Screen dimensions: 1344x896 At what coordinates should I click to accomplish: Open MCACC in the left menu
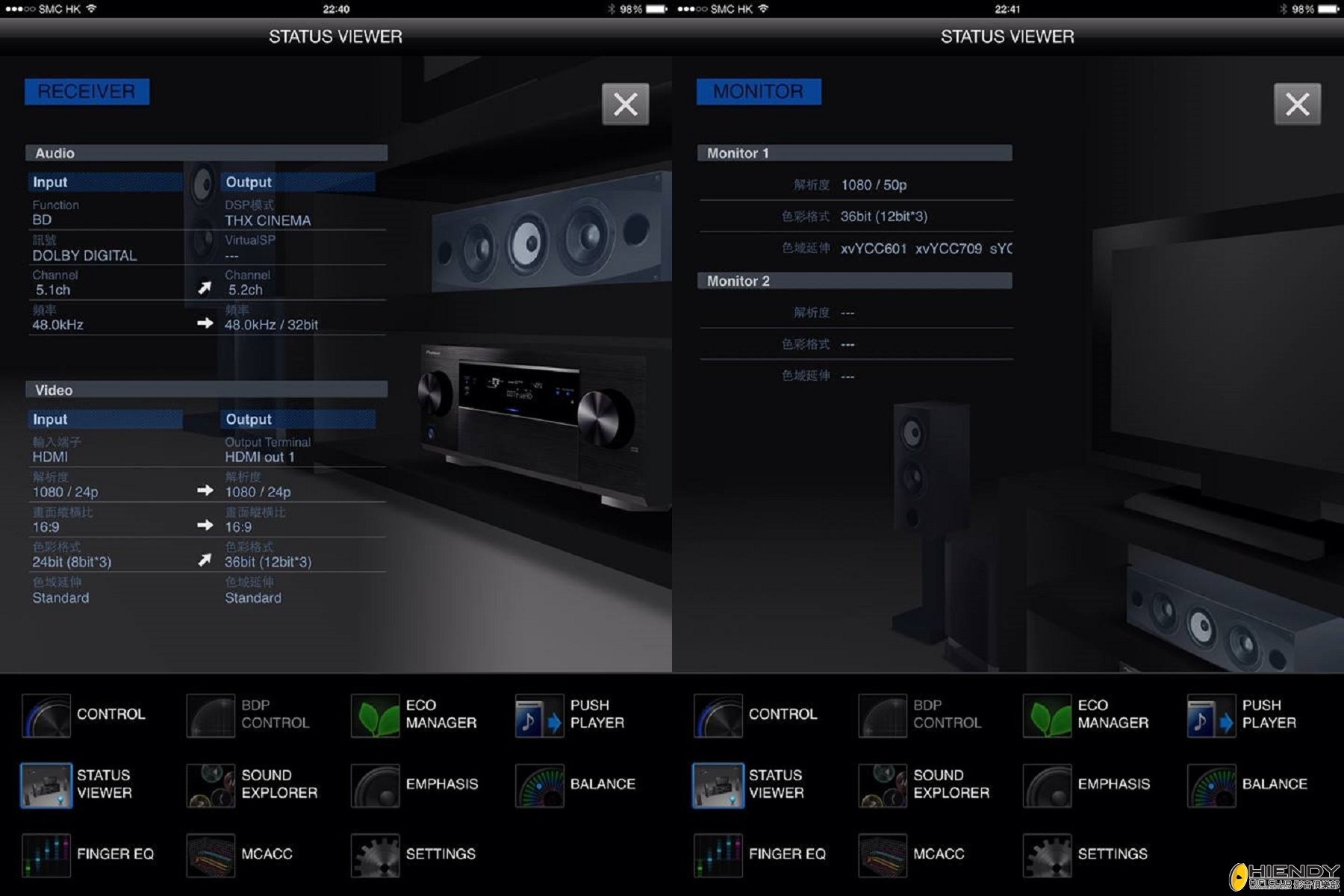pyautogui.click(x=211, y=855)
